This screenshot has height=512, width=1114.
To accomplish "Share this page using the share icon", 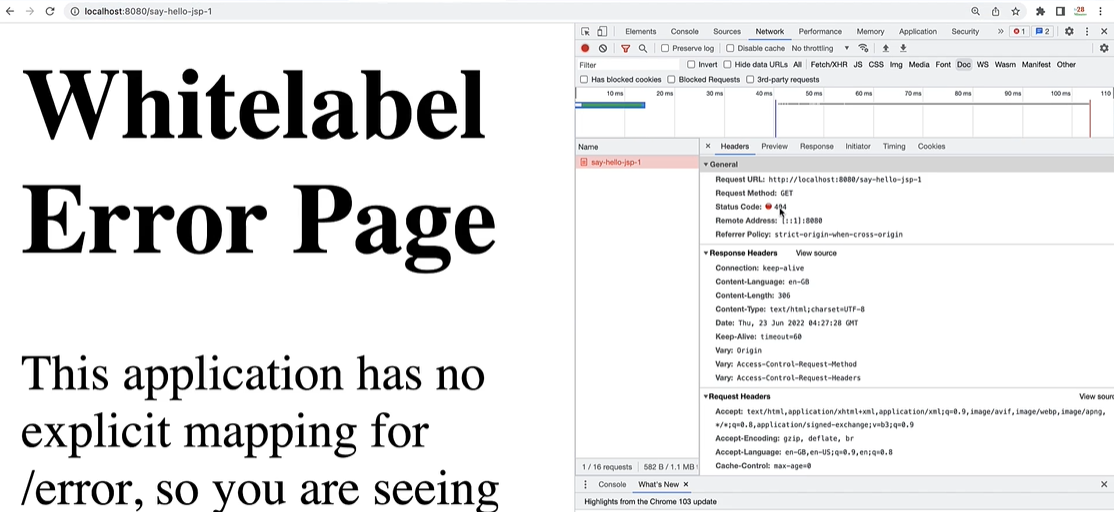I will (x=995, y=11).
